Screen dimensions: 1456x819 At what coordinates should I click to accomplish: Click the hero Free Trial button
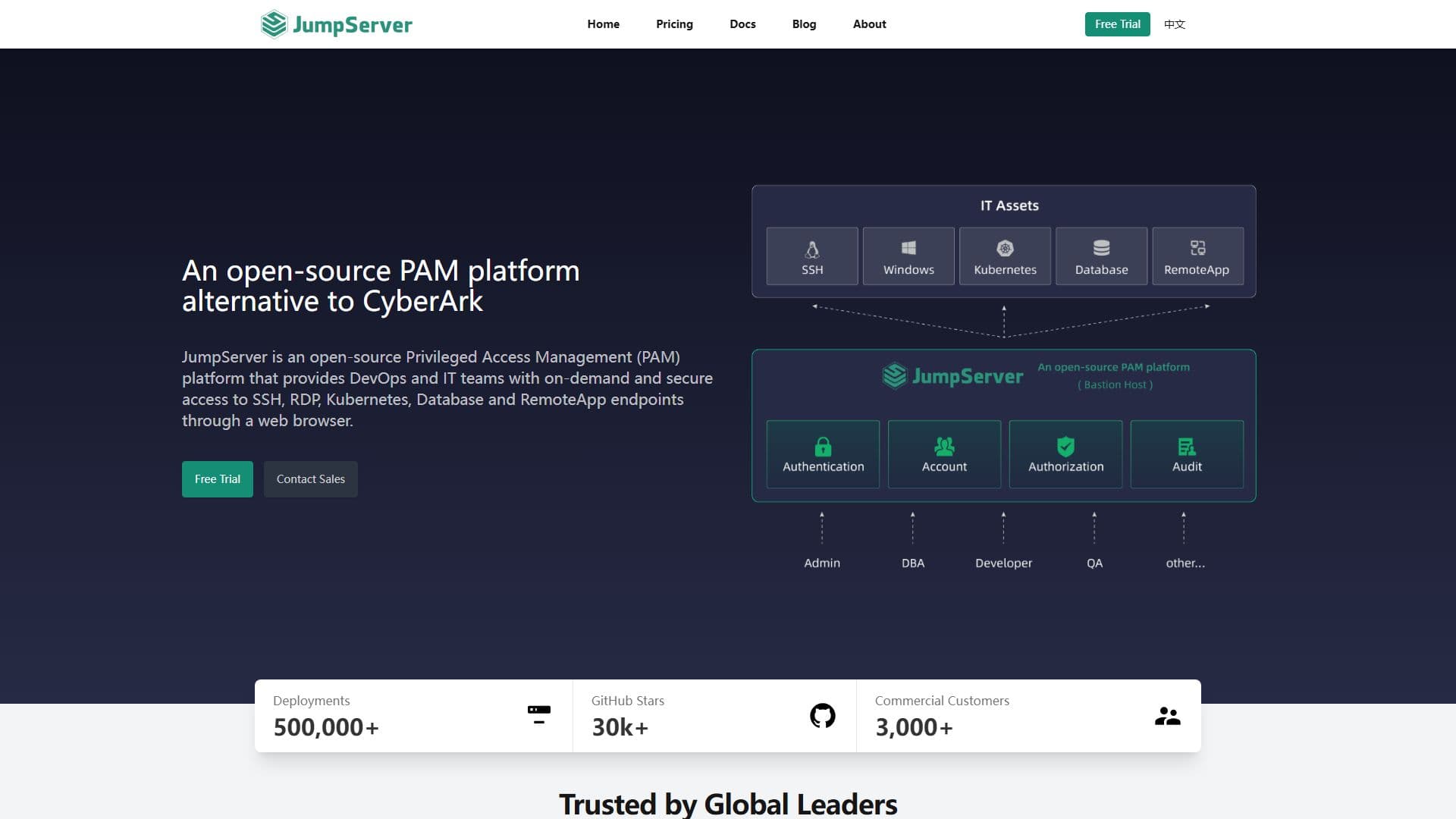218,479
